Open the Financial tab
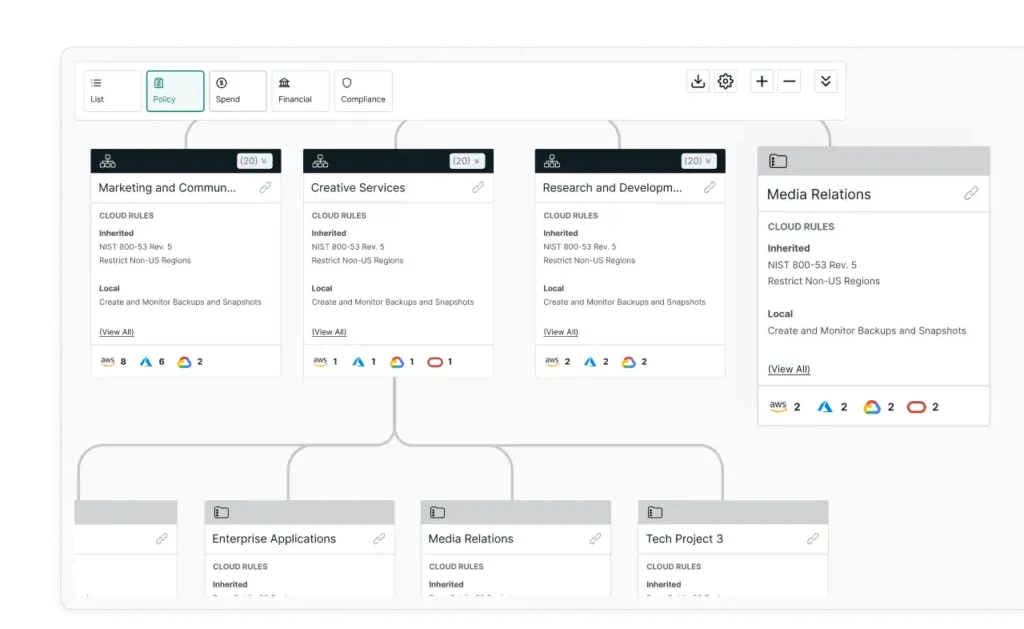1024x629 pixels. click(299, 91)
